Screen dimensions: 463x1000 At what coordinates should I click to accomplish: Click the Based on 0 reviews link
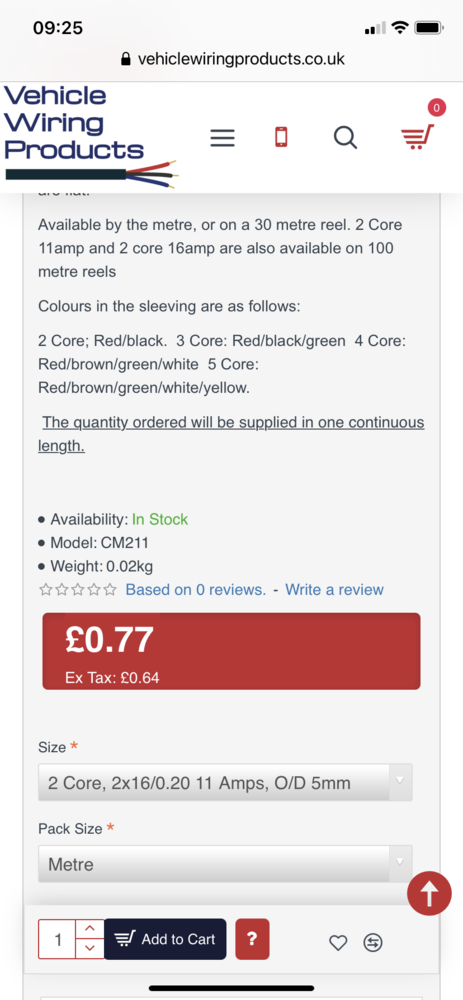click(x=196, y=589)
